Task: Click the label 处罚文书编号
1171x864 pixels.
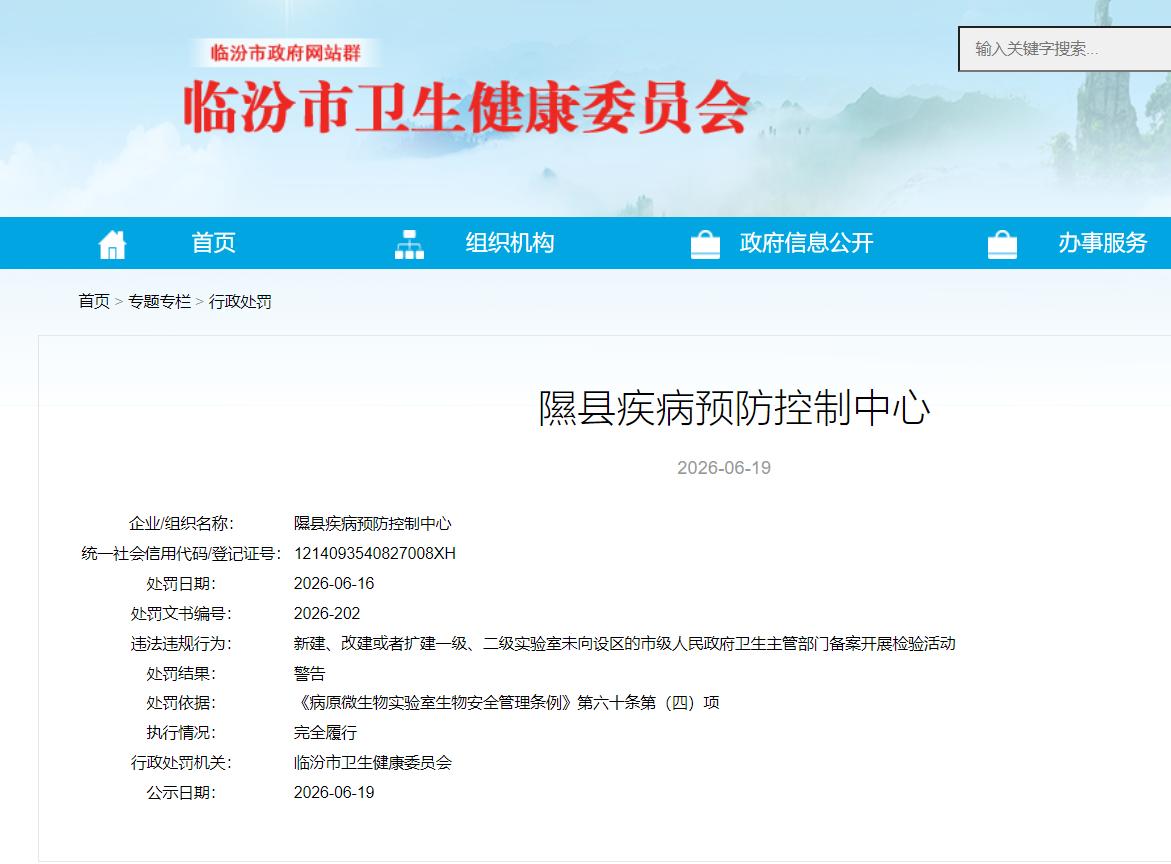Action: point(181,613)
